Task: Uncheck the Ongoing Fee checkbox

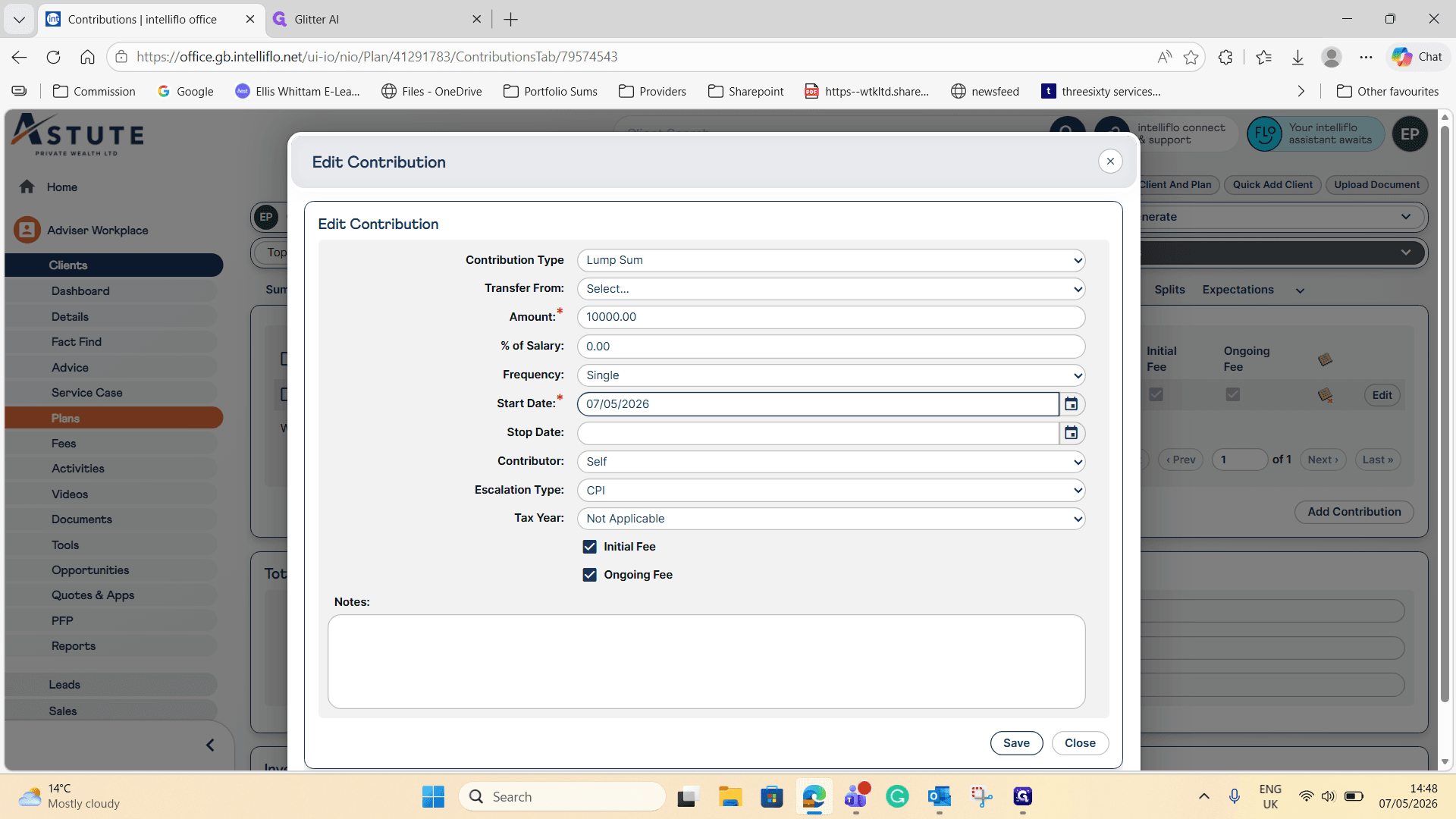Action: click(589, 575)
